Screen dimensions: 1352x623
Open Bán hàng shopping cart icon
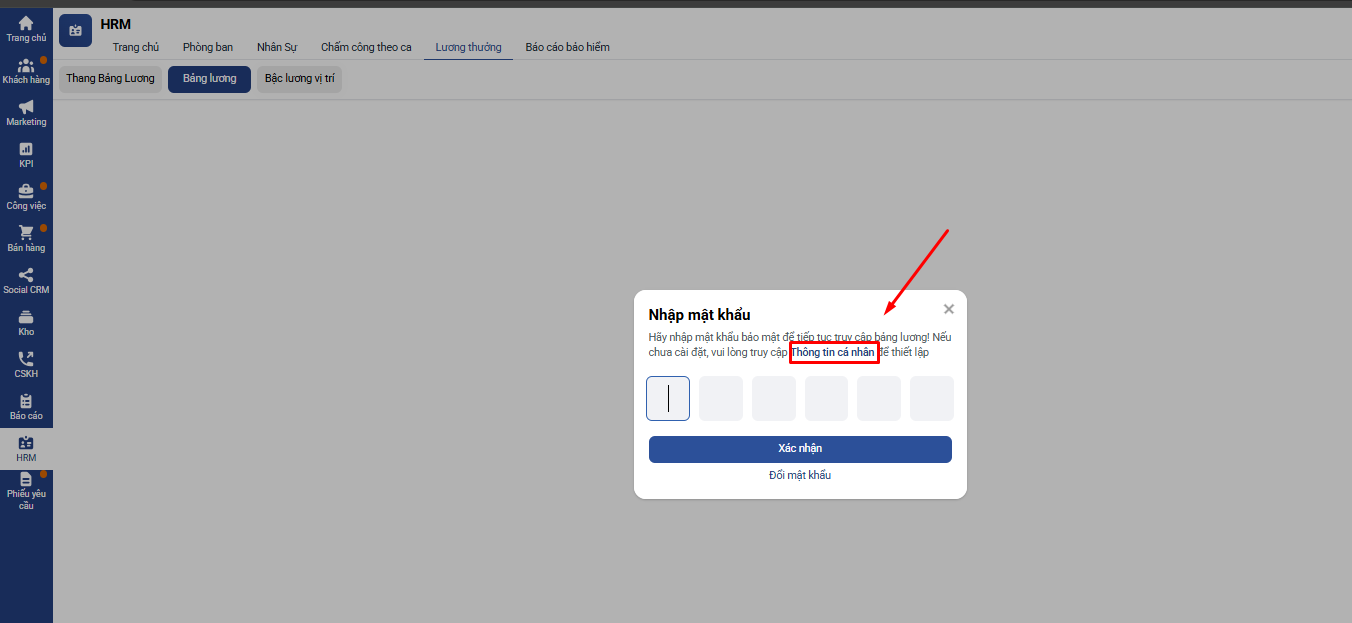click(x=26, y=233)
